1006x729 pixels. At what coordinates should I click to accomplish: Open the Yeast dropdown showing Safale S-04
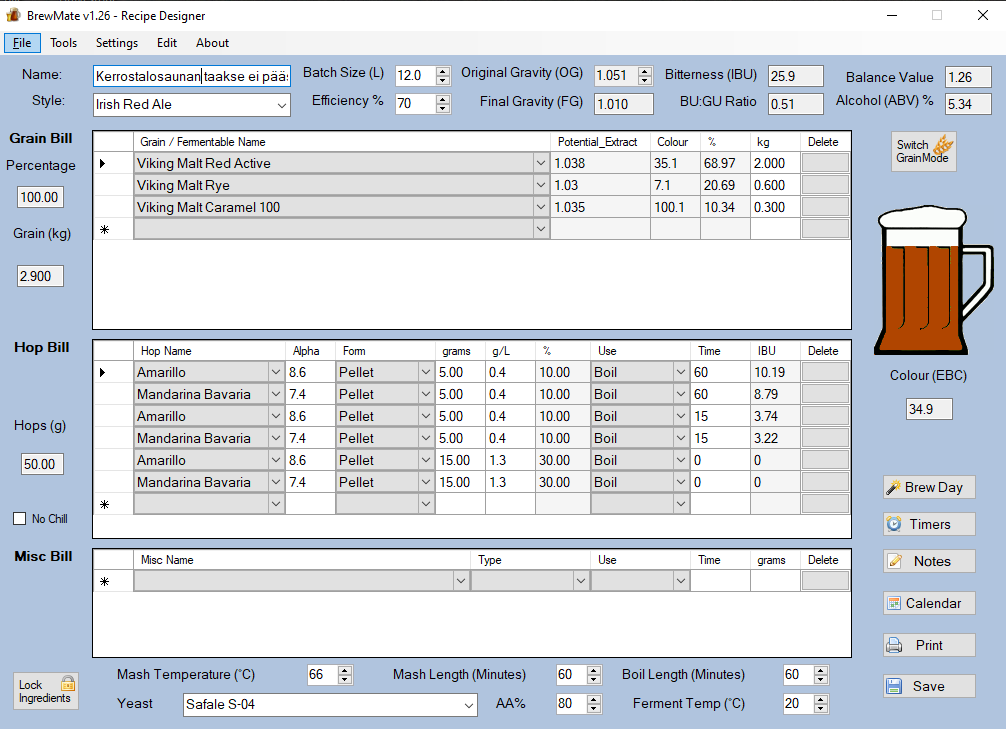469,705
